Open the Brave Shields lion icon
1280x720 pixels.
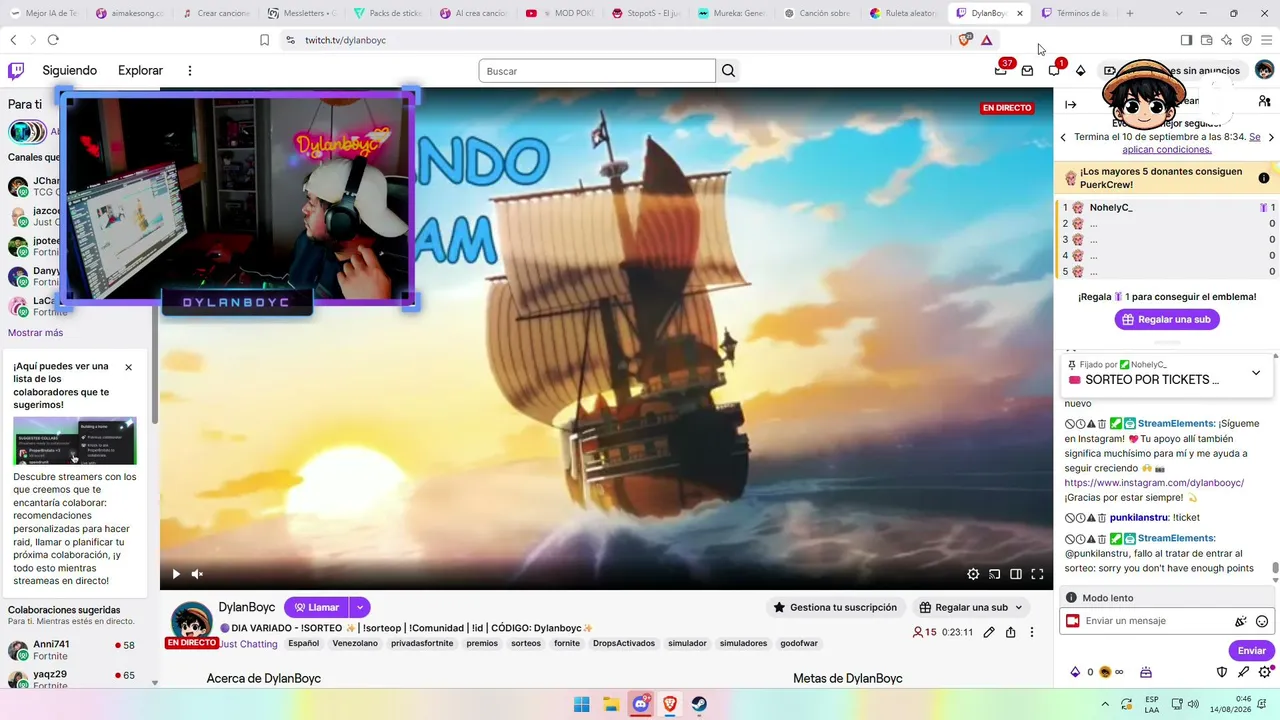point(965,40)
